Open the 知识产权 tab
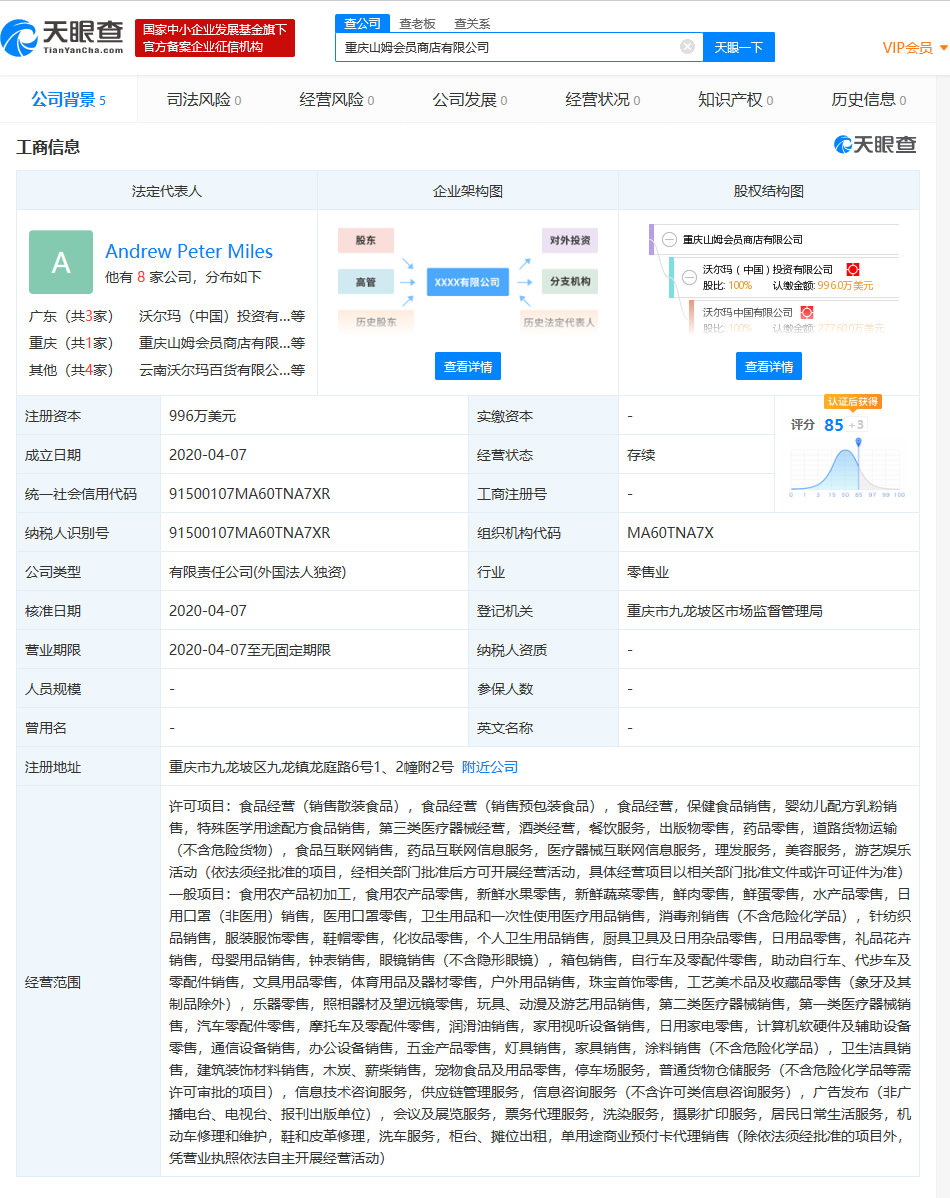 pos(735,100)
